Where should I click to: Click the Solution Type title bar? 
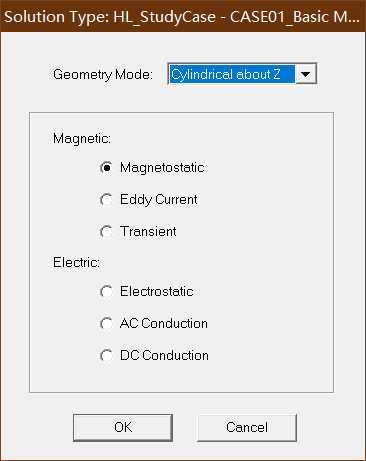tap(183, 16)
